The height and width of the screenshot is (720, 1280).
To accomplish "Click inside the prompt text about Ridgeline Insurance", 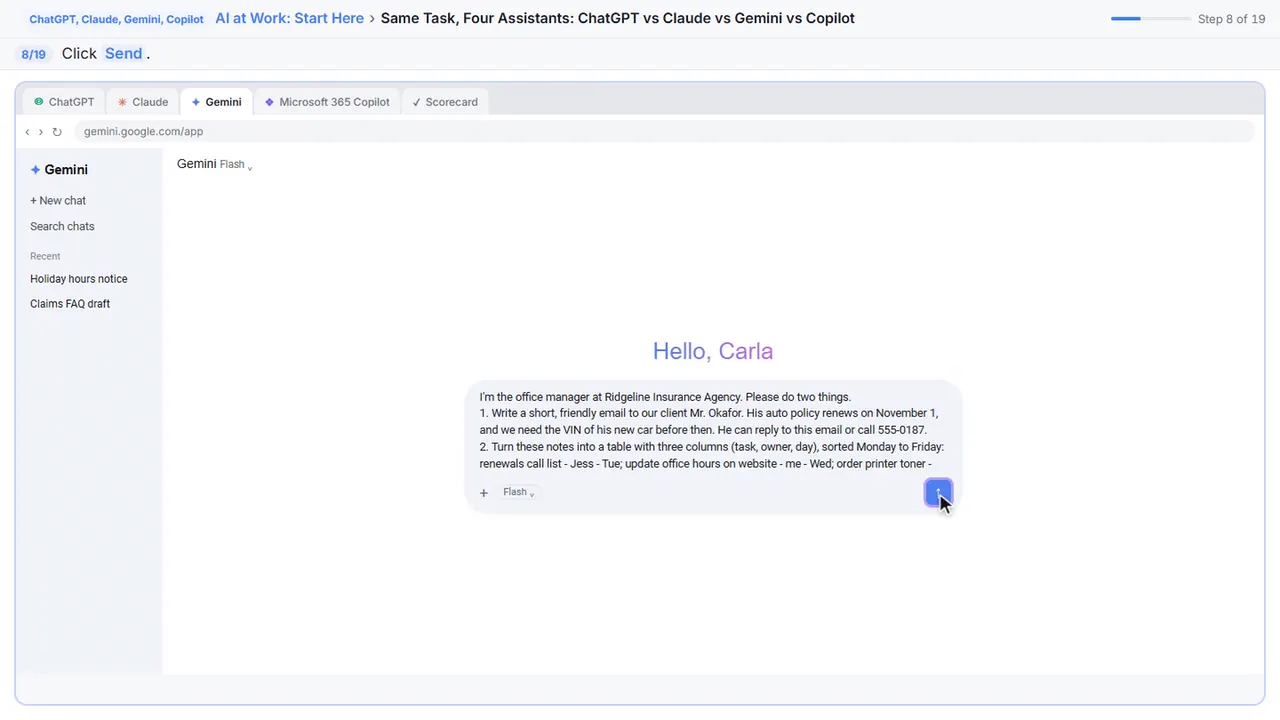I will click(712, 430).
